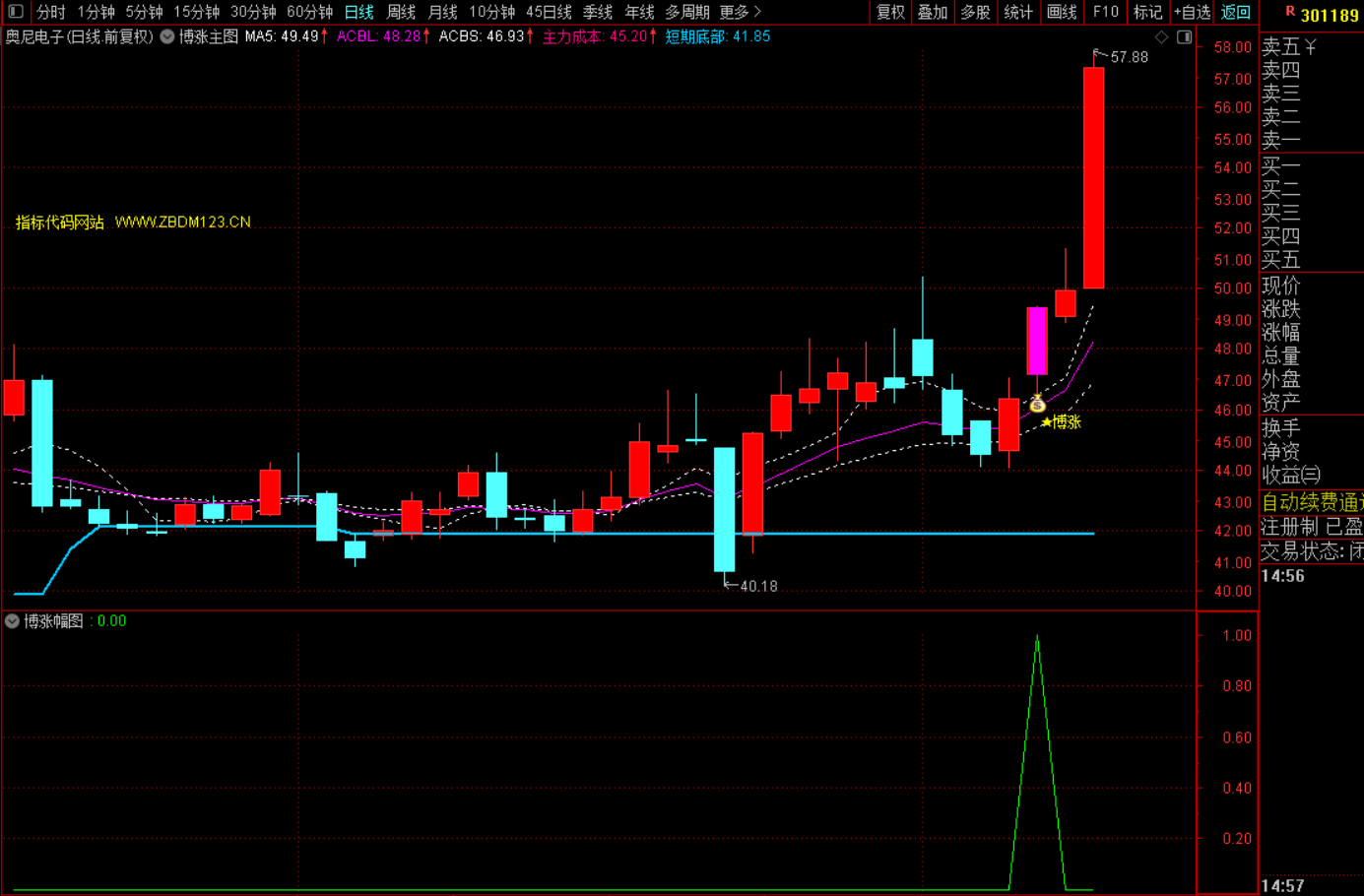1364x896 pixels.
Task: Open F10 company information
Action: point(1105,12)
